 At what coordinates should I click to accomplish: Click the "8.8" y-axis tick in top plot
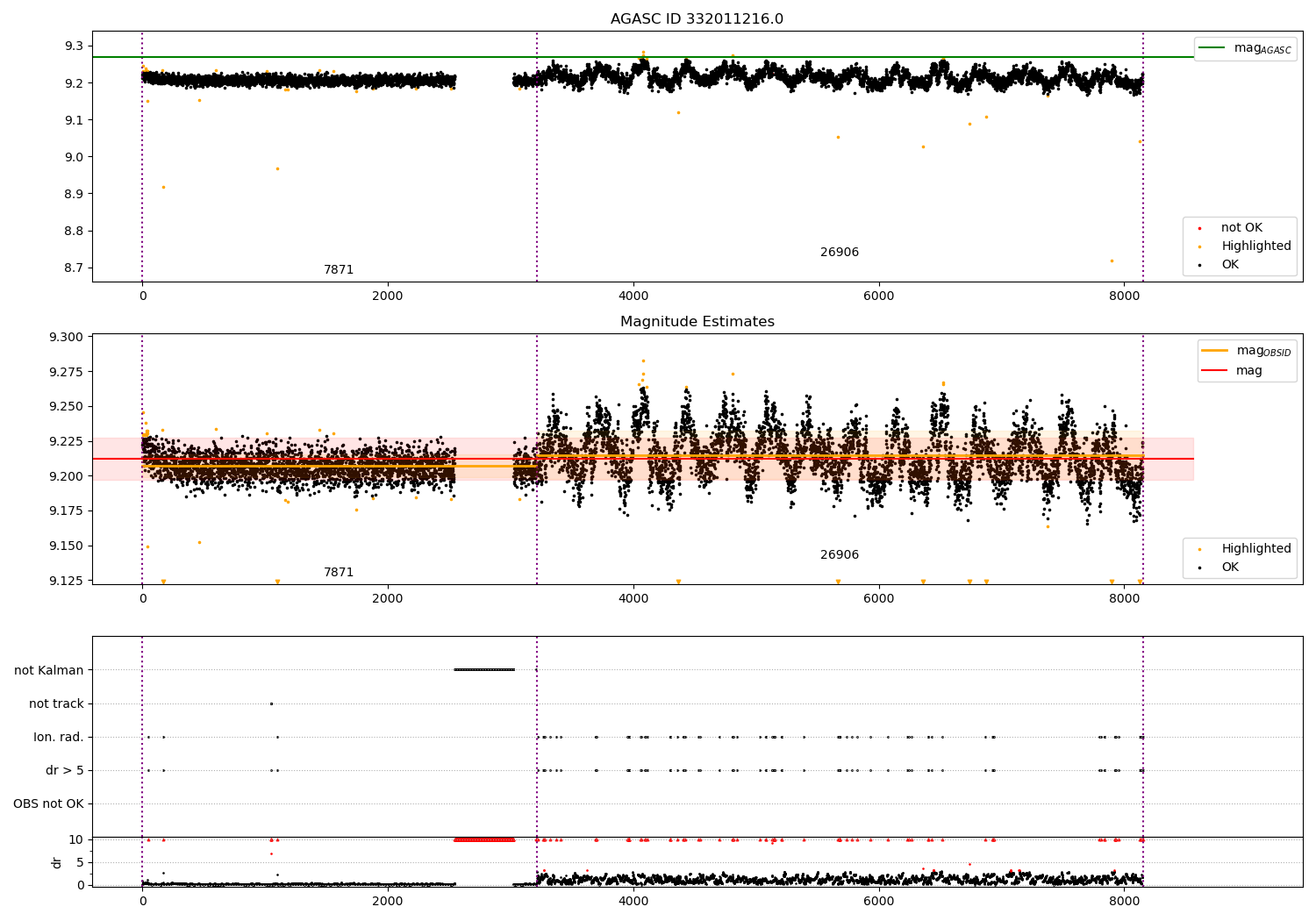point(74,232)
